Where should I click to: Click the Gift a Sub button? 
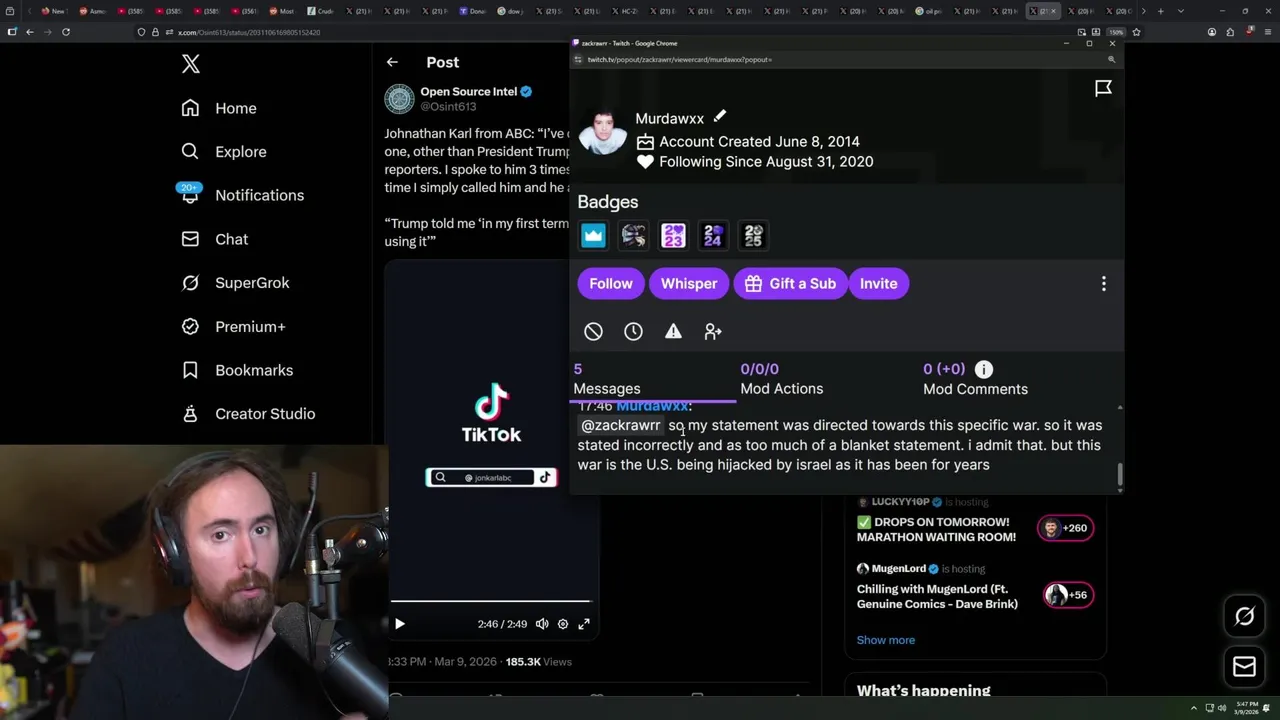point(790,284)
